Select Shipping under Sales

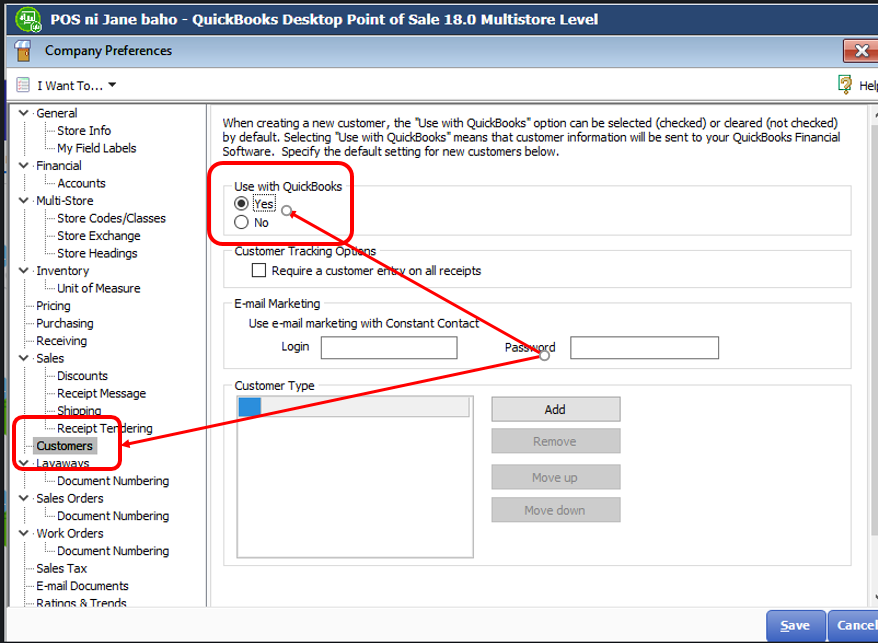tap(79, 411)
